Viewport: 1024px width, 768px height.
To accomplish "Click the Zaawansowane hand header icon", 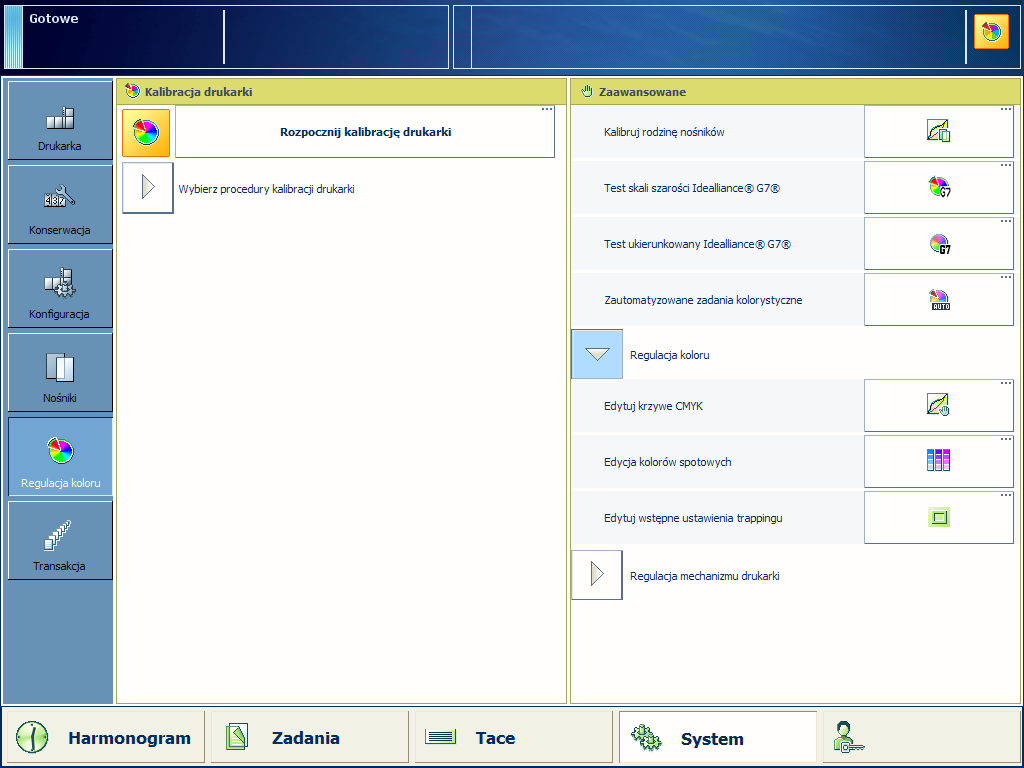I will point(587,91).
